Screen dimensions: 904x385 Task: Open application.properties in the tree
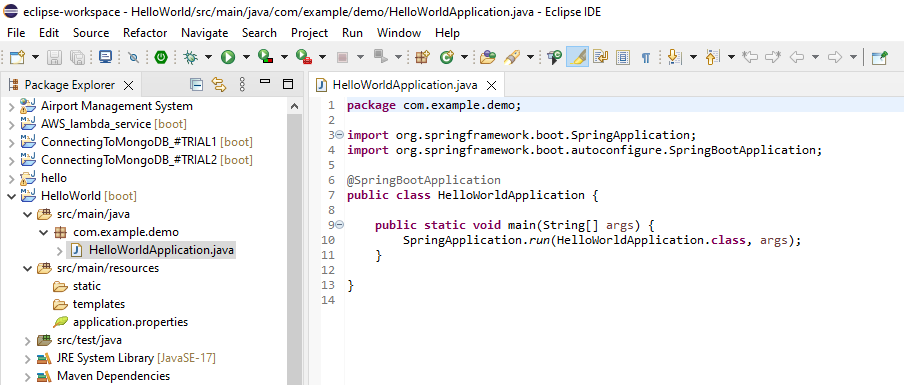(x=130, y=322)
